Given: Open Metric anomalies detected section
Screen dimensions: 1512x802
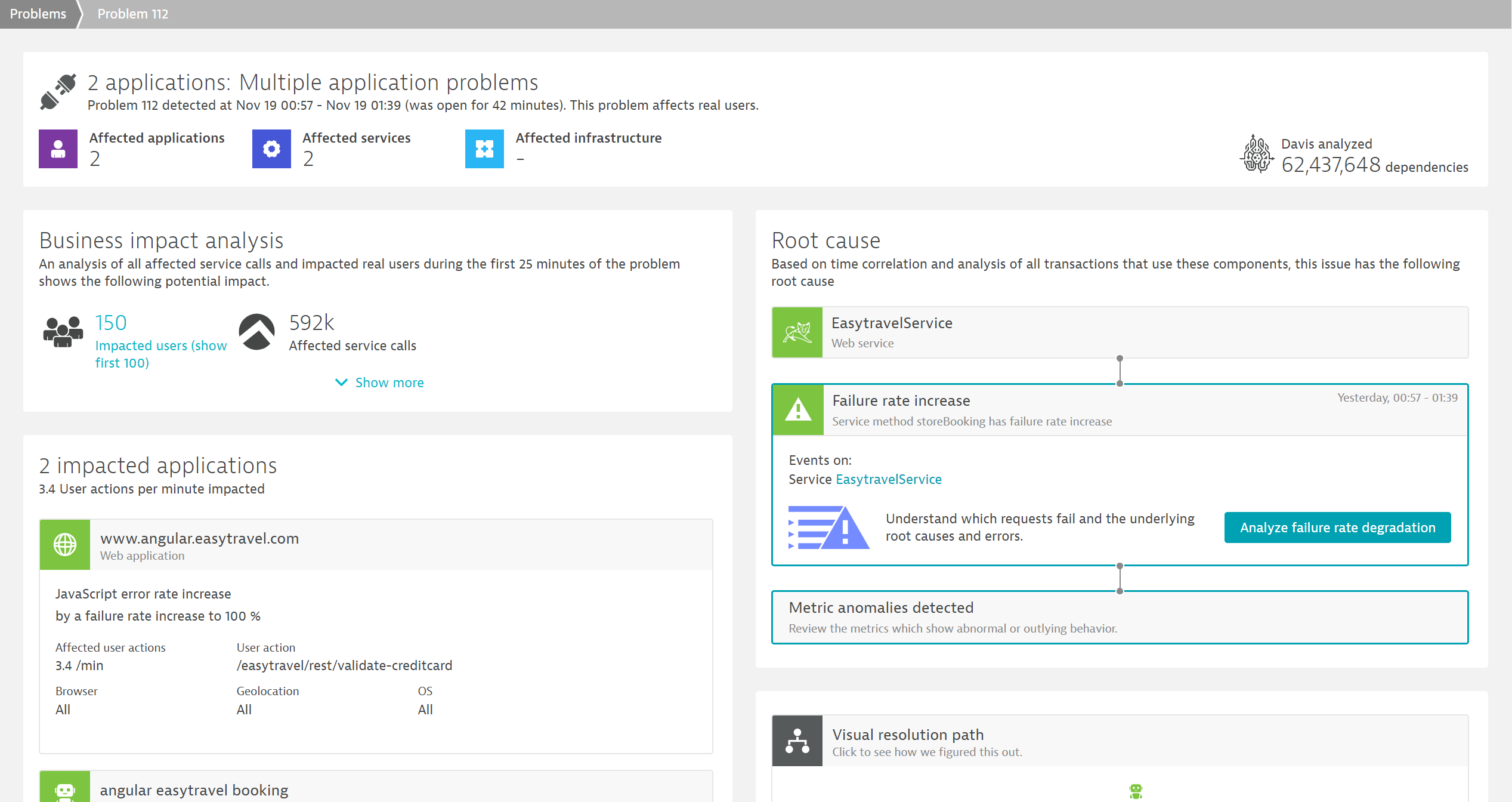Looking at the screenshot, I should tap(1120, 617).
